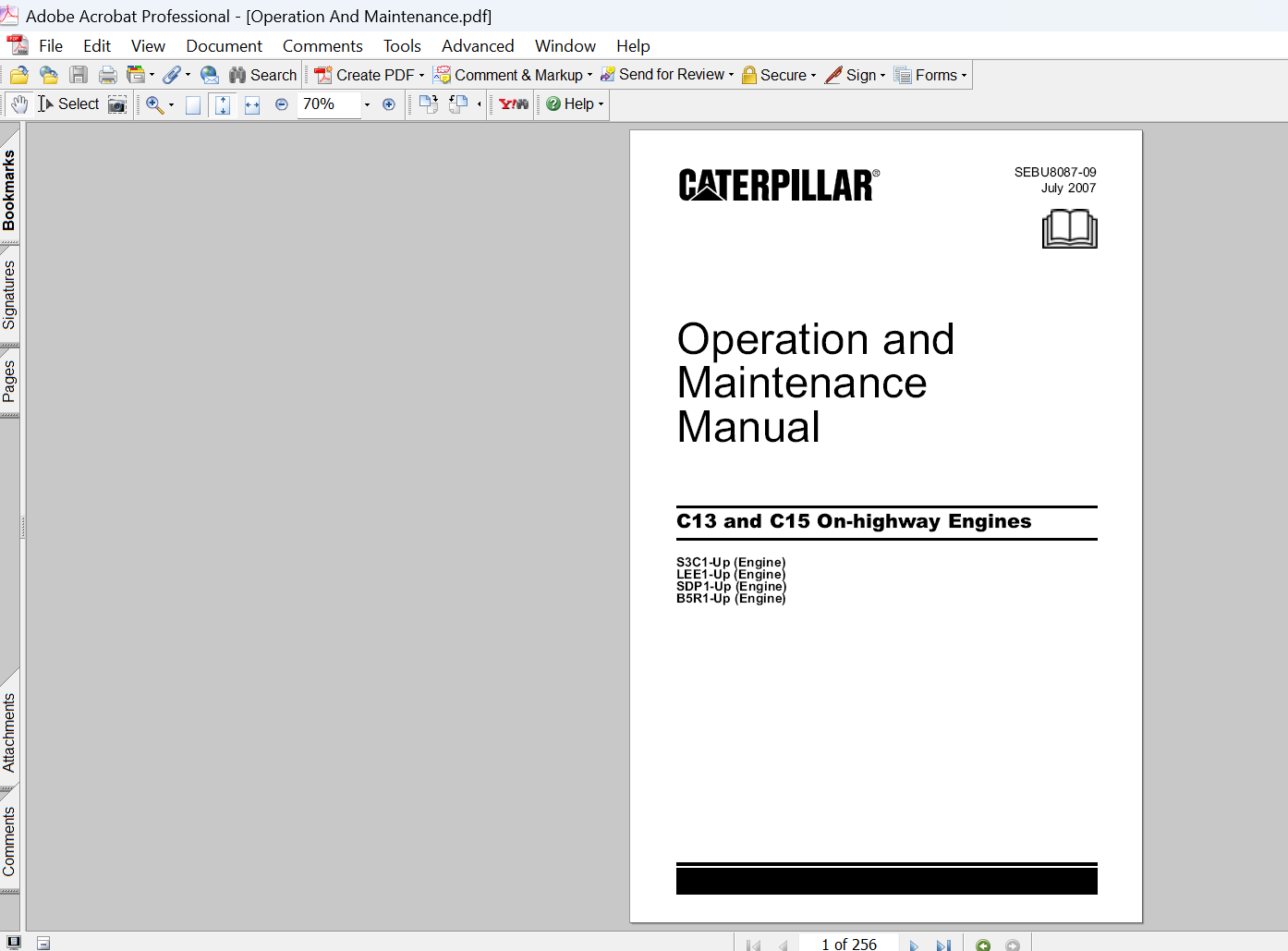The height and width of the screenshot is (951, 1288).
Task: Click the page number field '1 of 256'
Action: 849,944
